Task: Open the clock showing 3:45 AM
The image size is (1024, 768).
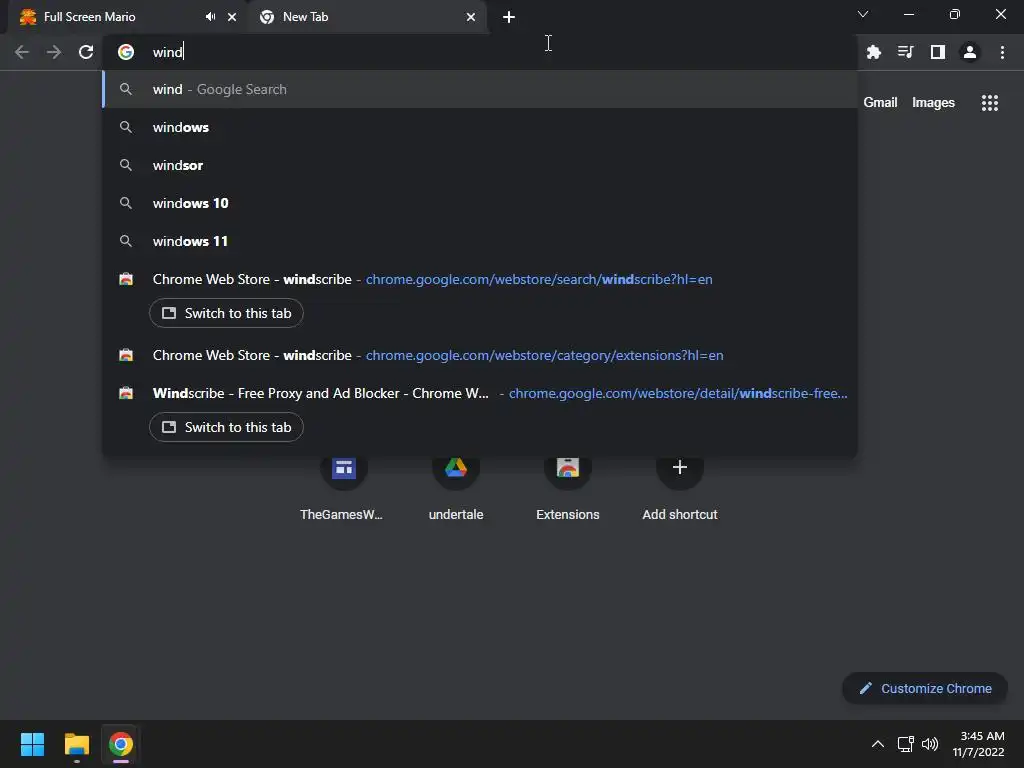Action: 979,744
